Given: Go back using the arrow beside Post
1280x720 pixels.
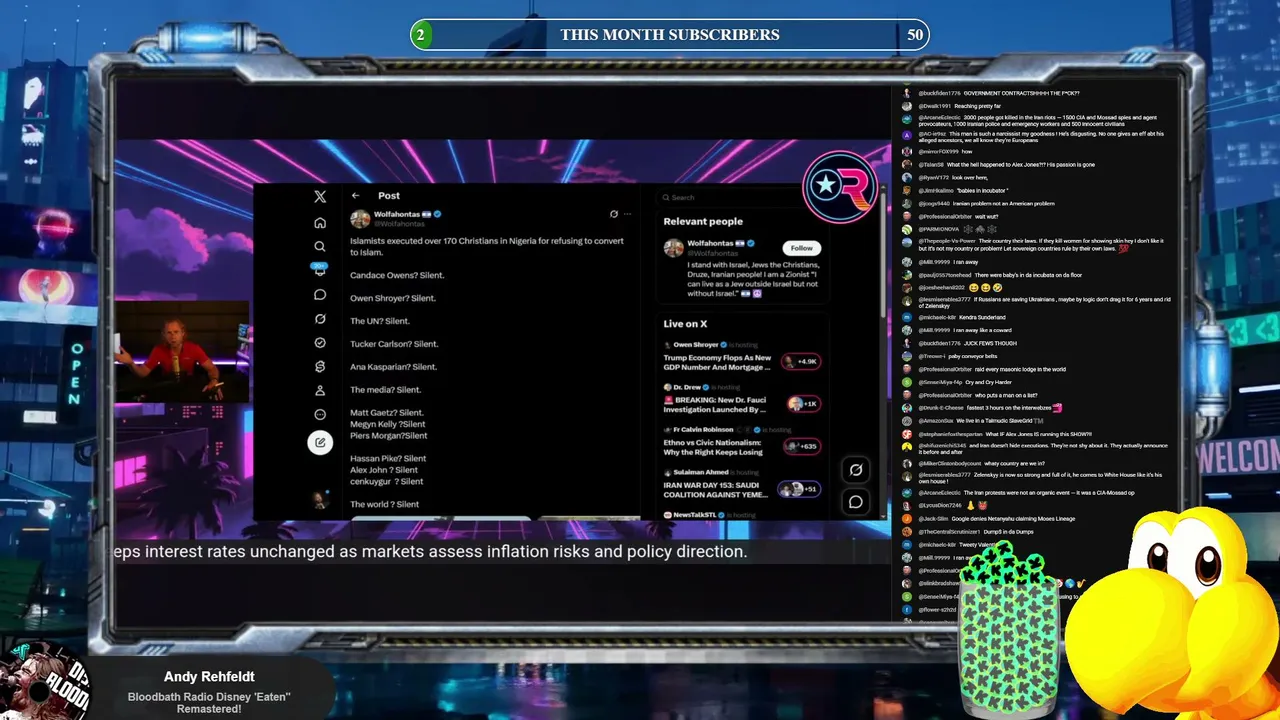Looking at the screenshot, I should point(355,196).
